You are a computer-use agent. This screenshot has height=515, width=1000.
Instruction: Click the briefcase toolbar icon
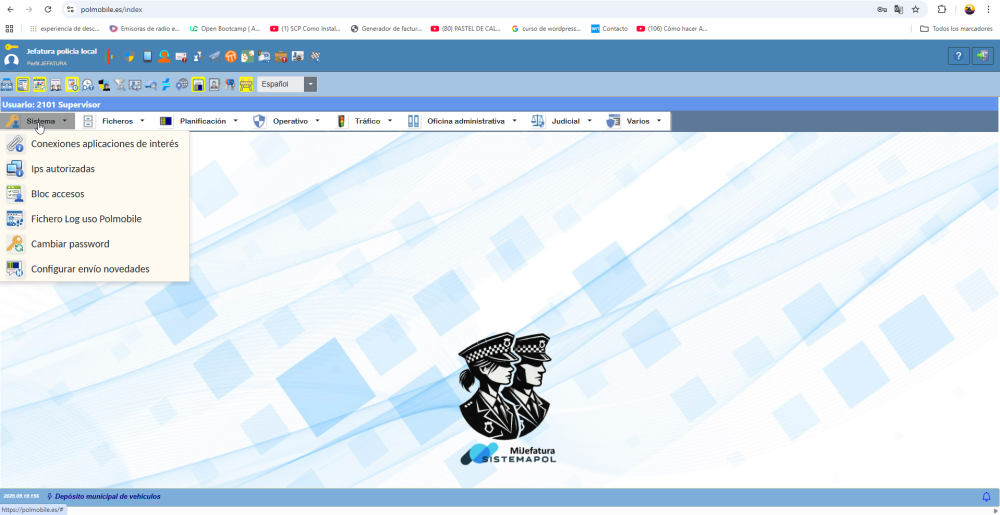click(x=282, y=56)
